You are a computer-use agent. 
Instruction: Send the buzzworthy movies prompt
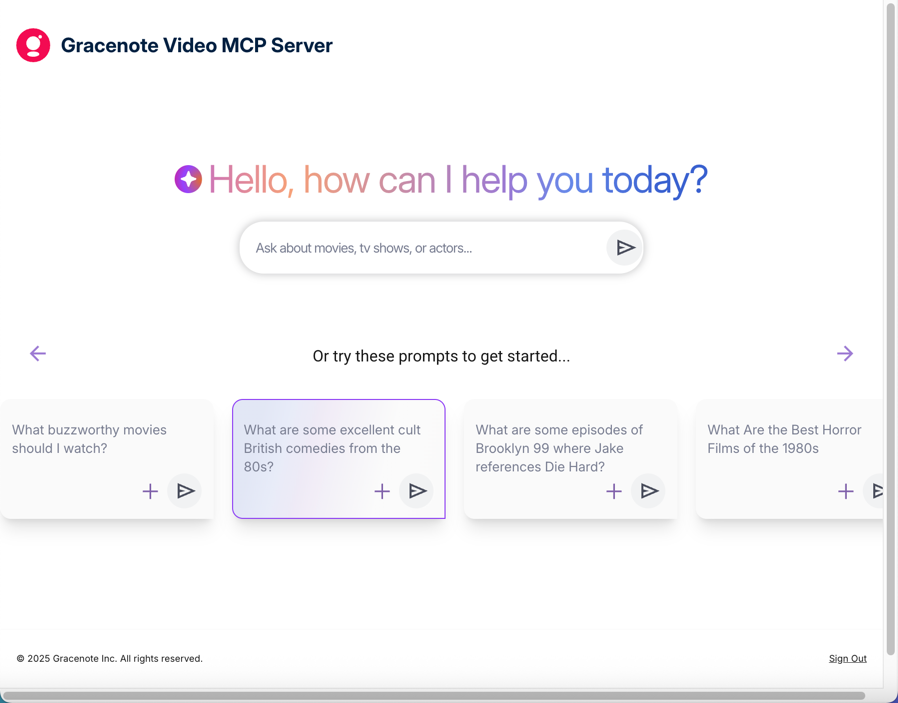point(185,491)
